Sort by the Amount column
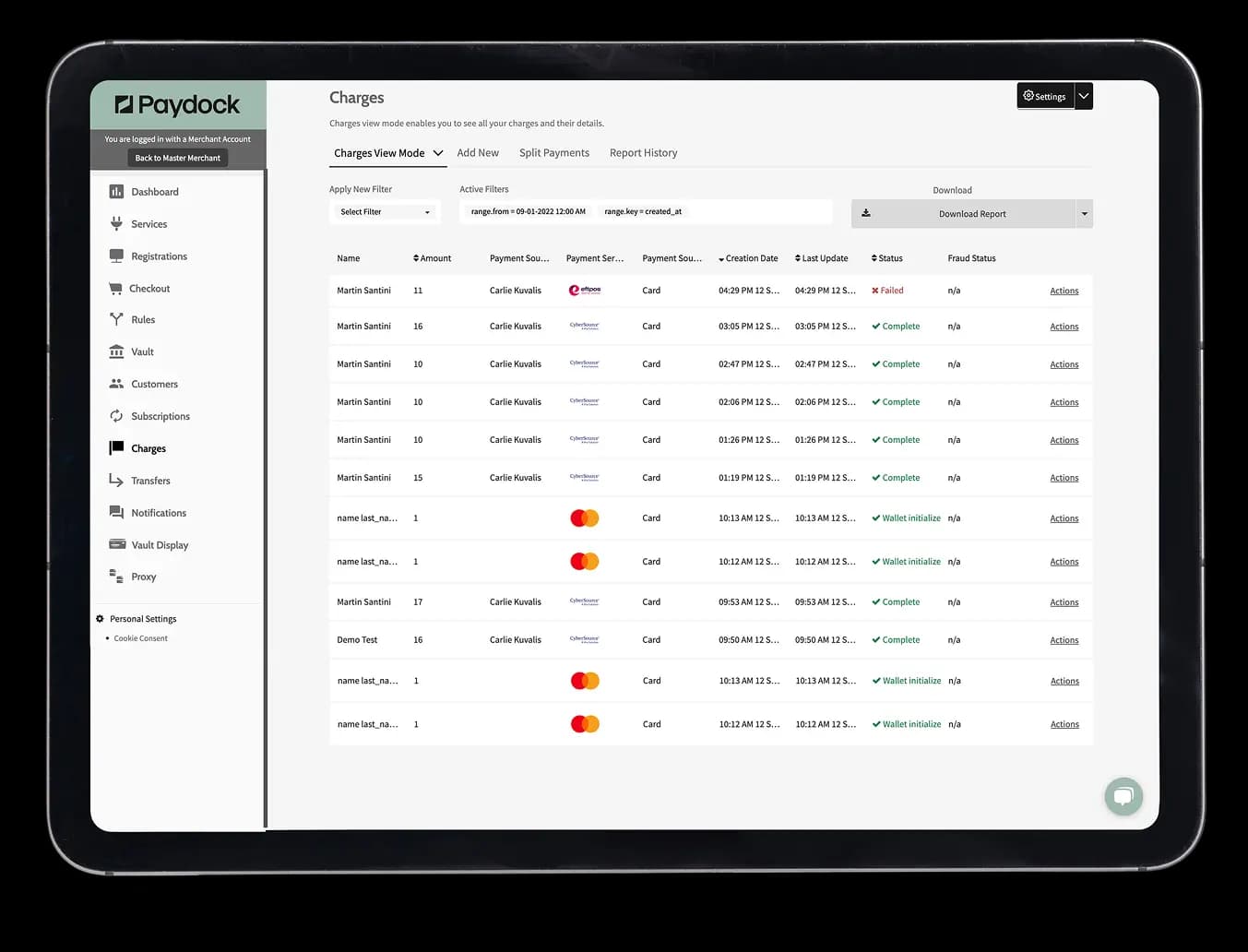Image resolution: width=1248 pixels, height=952 pixels. 432,258
